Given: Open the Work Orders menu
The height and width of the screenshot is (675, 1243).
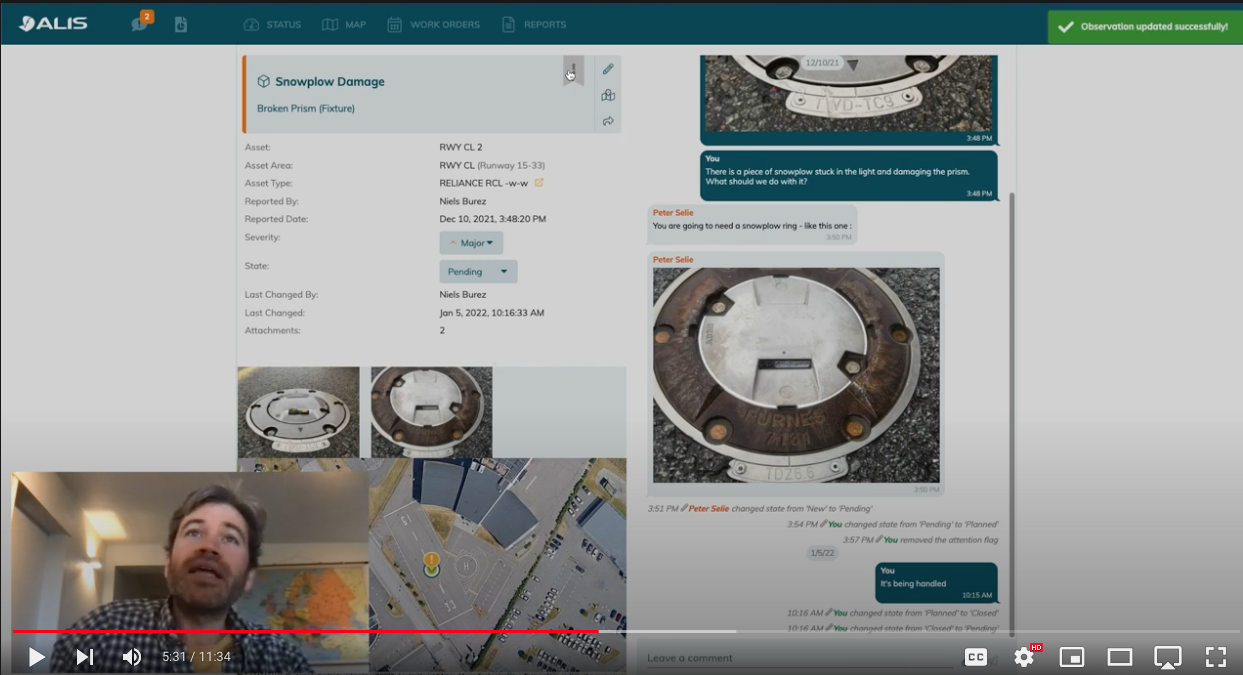Looking at the screenshot, I should click(434, 24).
